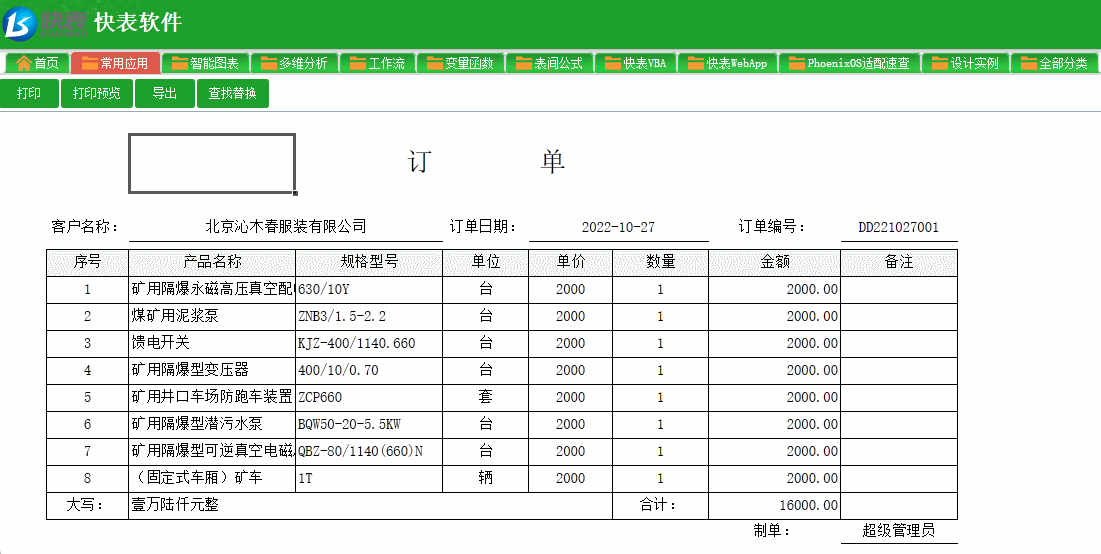This screenshot has height=554, width=1101.
Task: Click the 单价 column header
Action: pos(570,262)
